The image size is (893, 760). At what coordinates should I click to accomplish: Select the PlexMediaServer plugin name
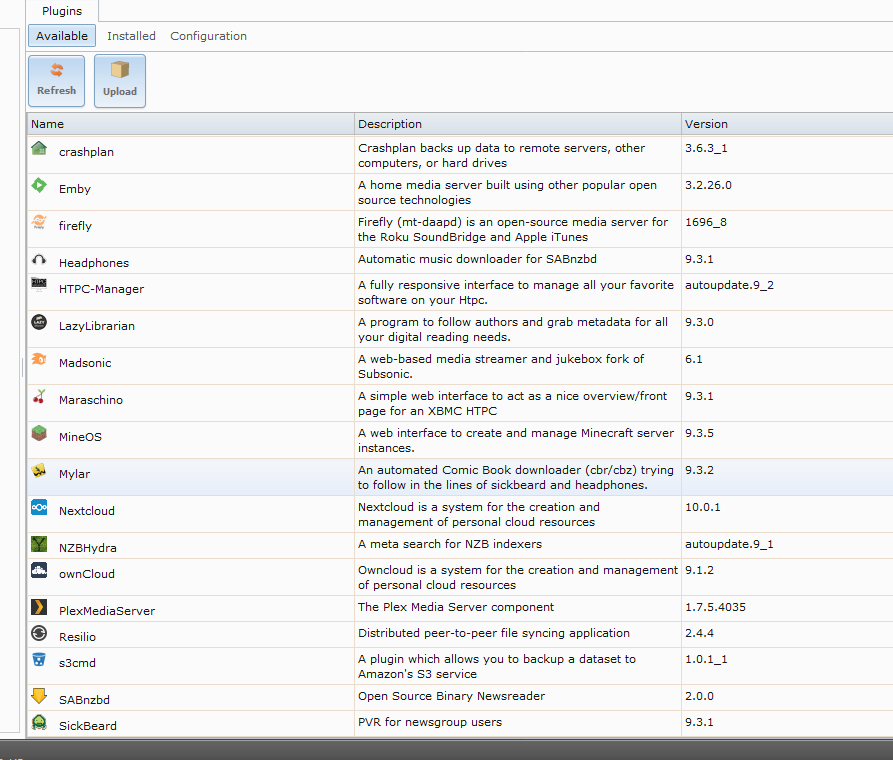tap(107, 611)
